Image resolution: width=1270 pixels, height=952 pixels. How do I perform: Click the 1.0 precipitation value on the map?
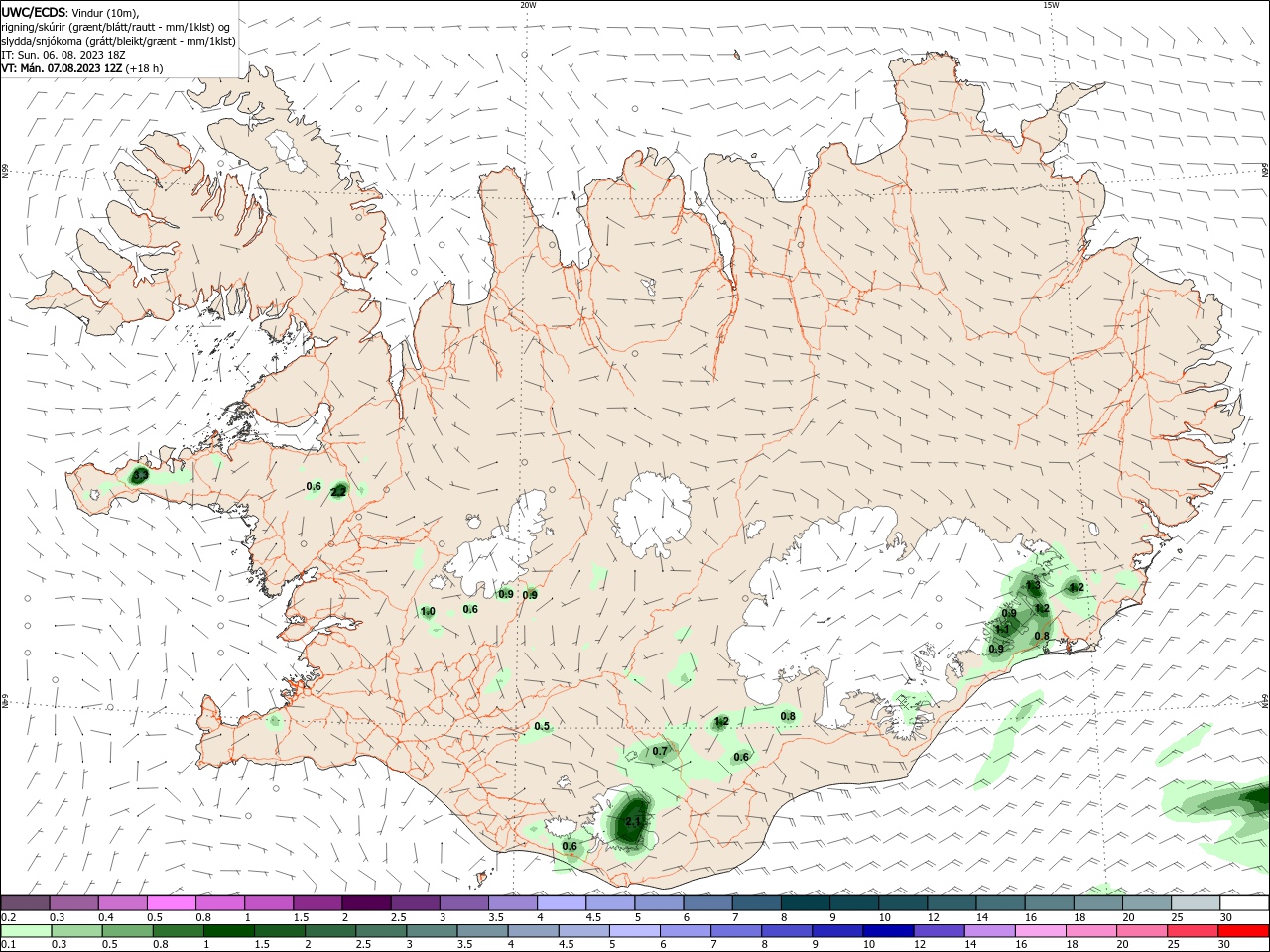428,612
